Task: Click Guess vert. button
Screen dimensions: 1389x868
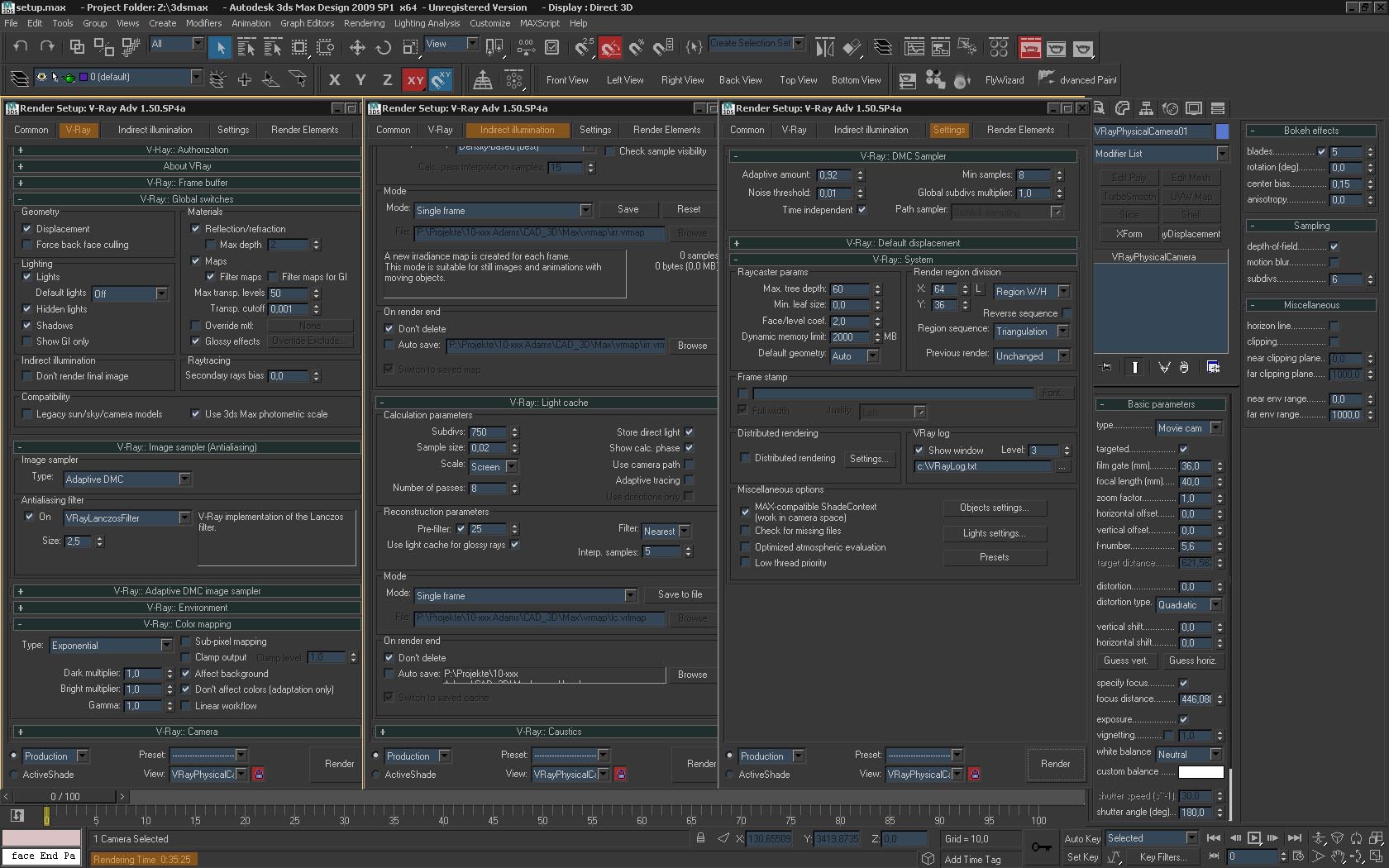Action: pyautogui.click(x=1125, y=661)
